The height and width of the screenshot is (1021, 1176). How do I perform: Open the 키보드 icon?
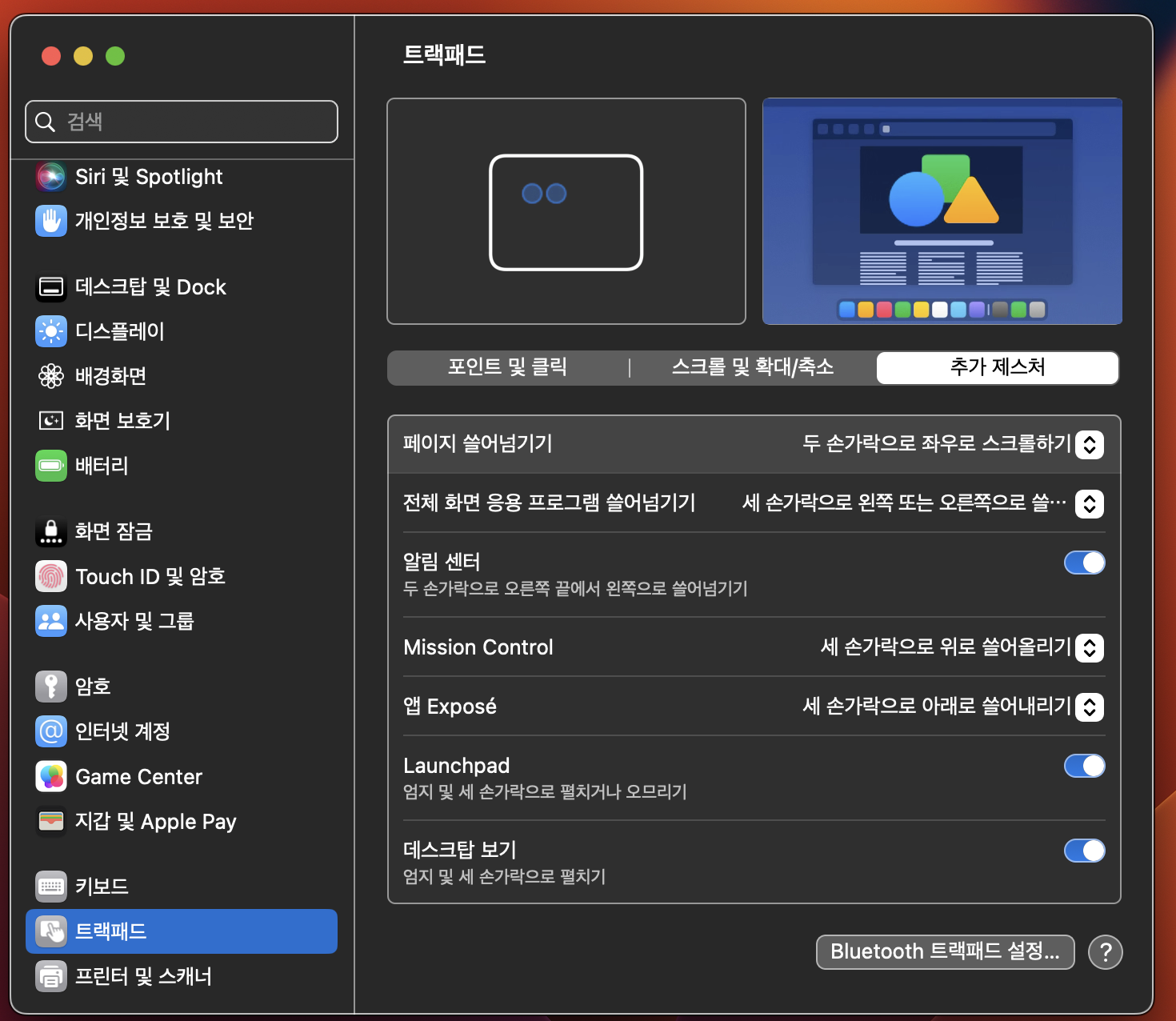[51, 887]
